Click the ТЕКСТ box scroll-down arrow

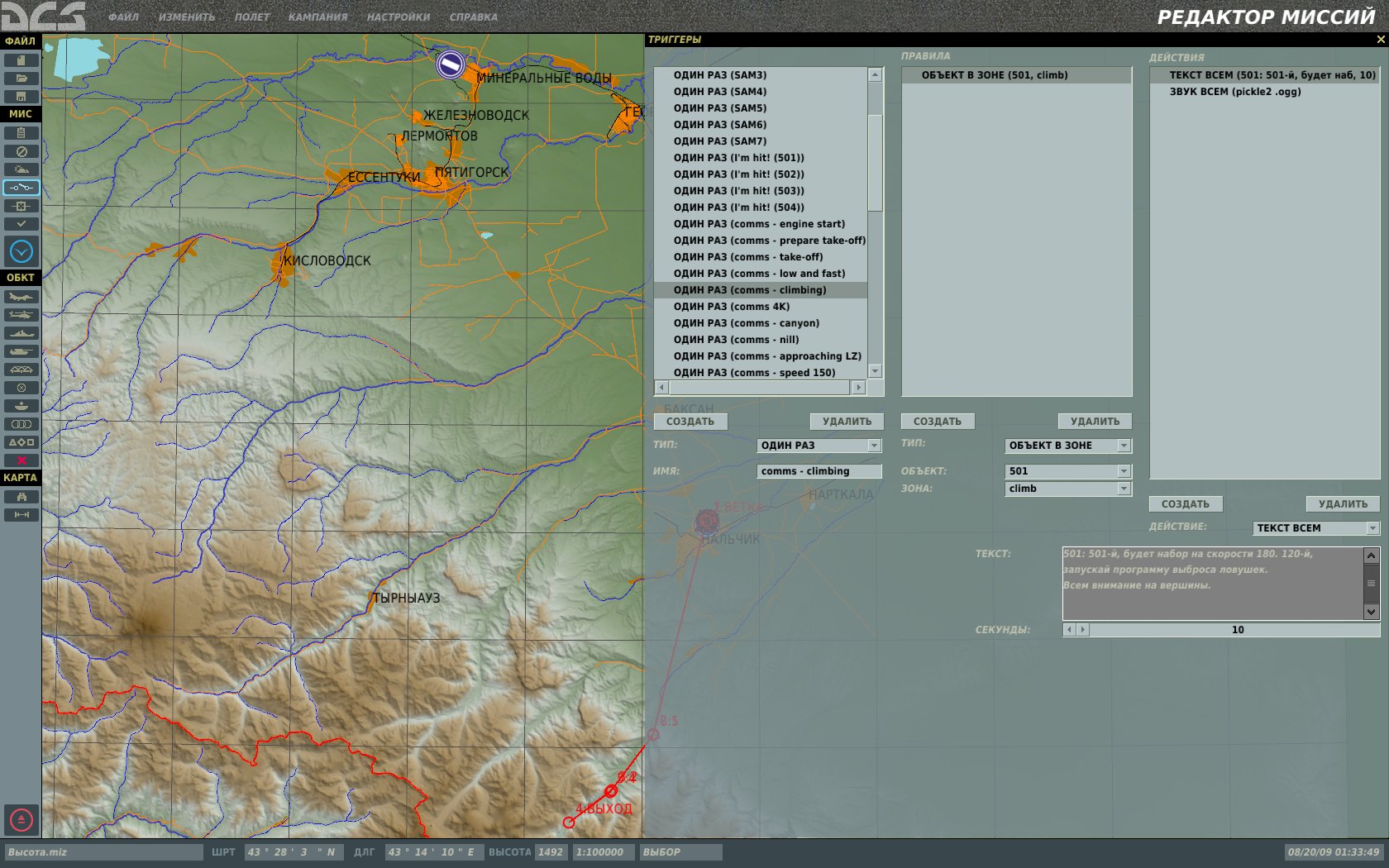click(x=1371, y=613)
